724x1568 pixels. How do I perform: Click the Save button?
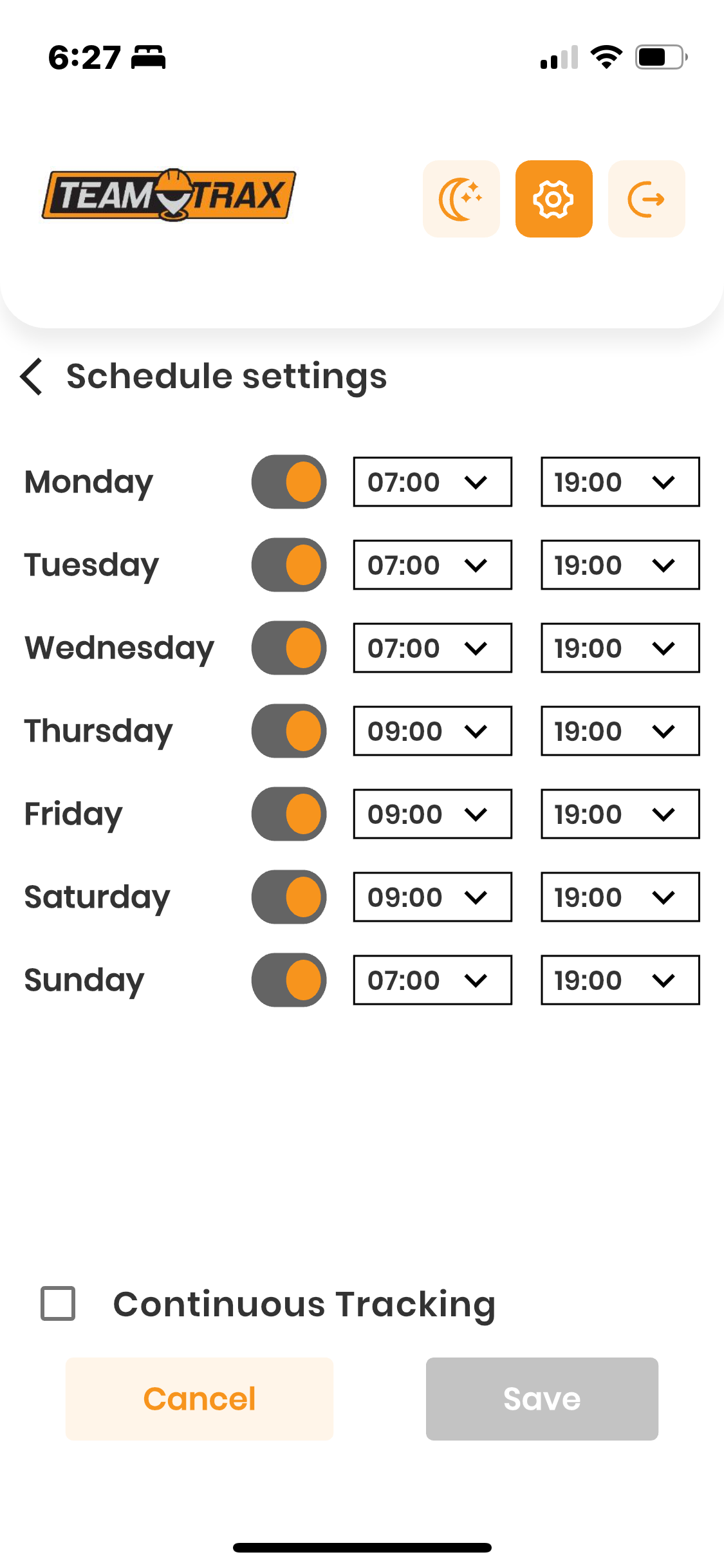(542, 1399)
